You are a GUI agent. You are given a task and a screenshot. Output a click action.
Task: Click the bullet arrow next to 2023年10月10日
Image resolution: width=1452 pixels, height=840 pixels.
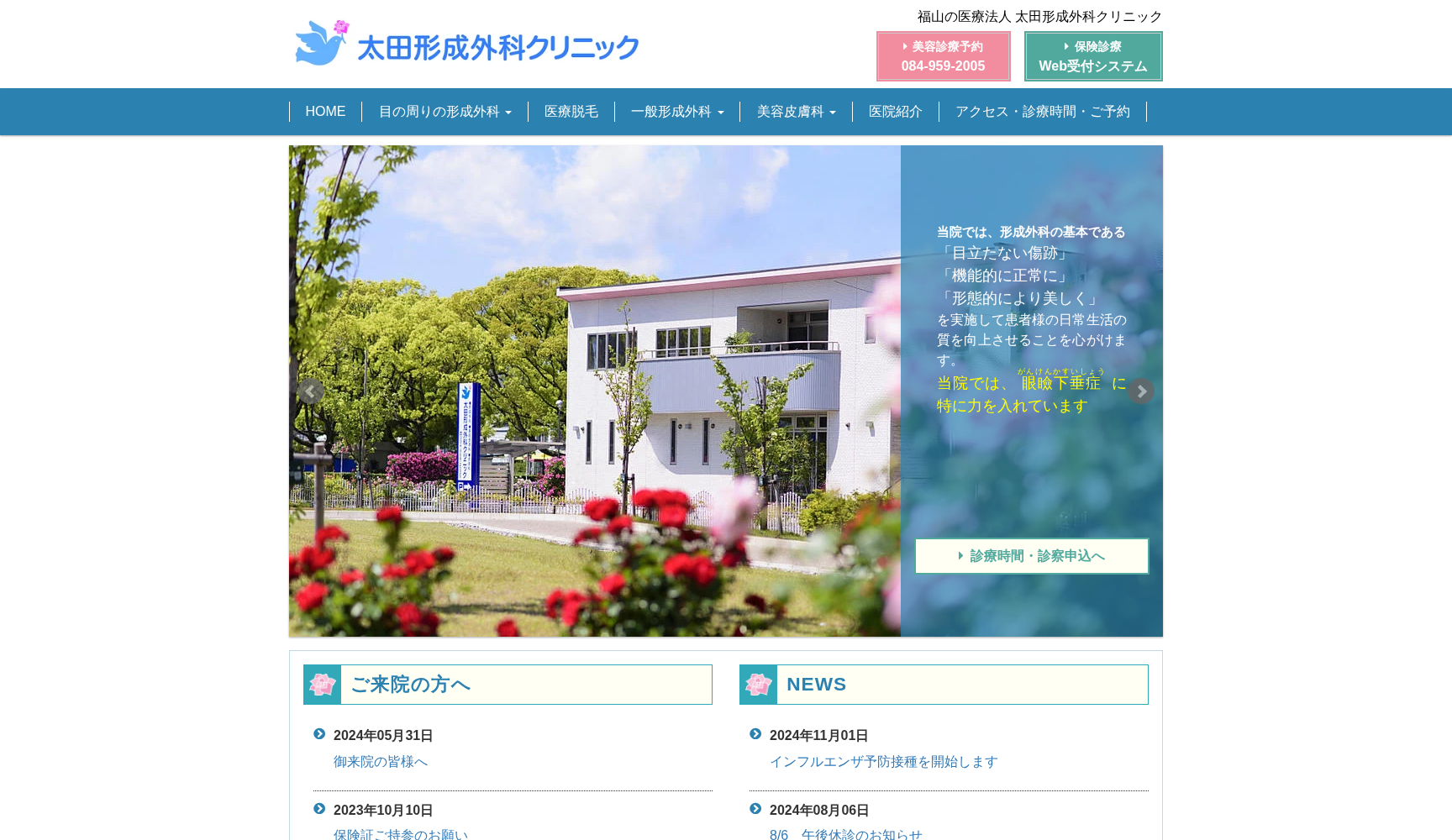pyautogui.click(x=319, y=809)
